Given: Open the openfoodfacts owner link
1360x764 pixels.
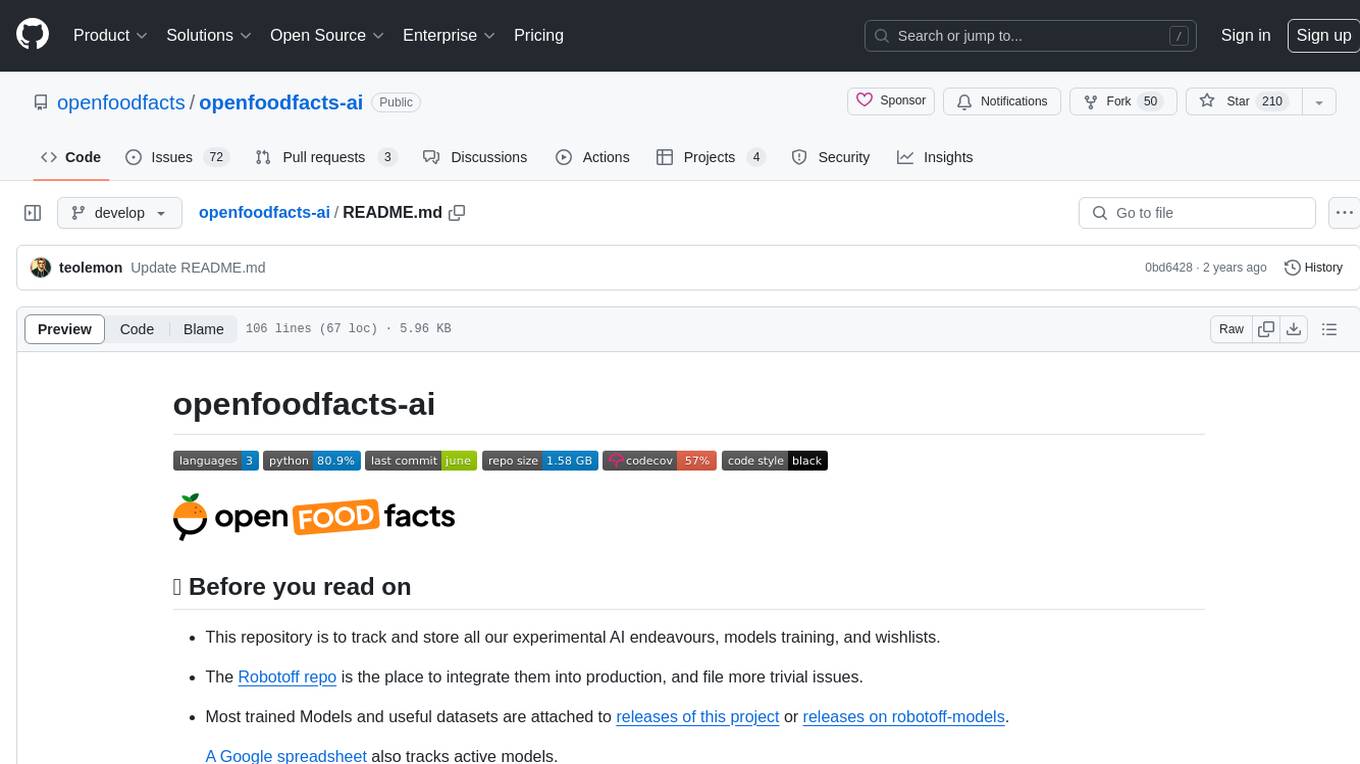Looking at the screenshot, I should 121,102.
